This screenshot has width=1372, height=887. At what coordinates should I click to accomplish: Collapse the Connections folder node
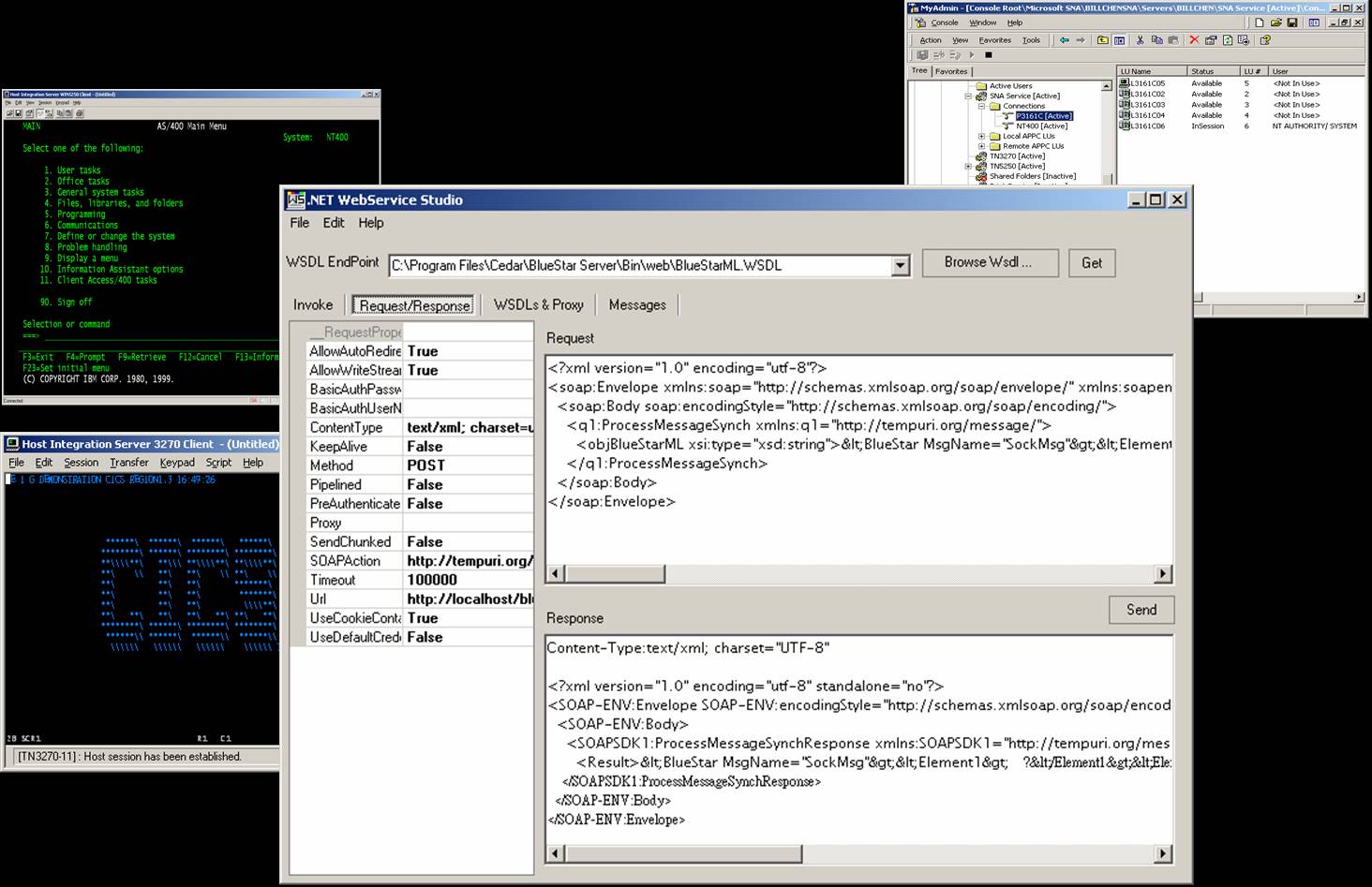[x=981, y=107]
